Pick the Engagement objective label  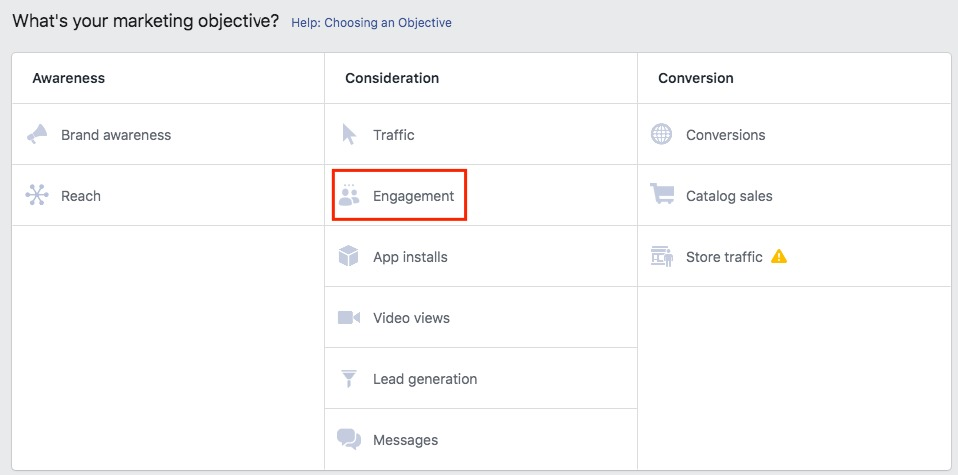point(414,196)
